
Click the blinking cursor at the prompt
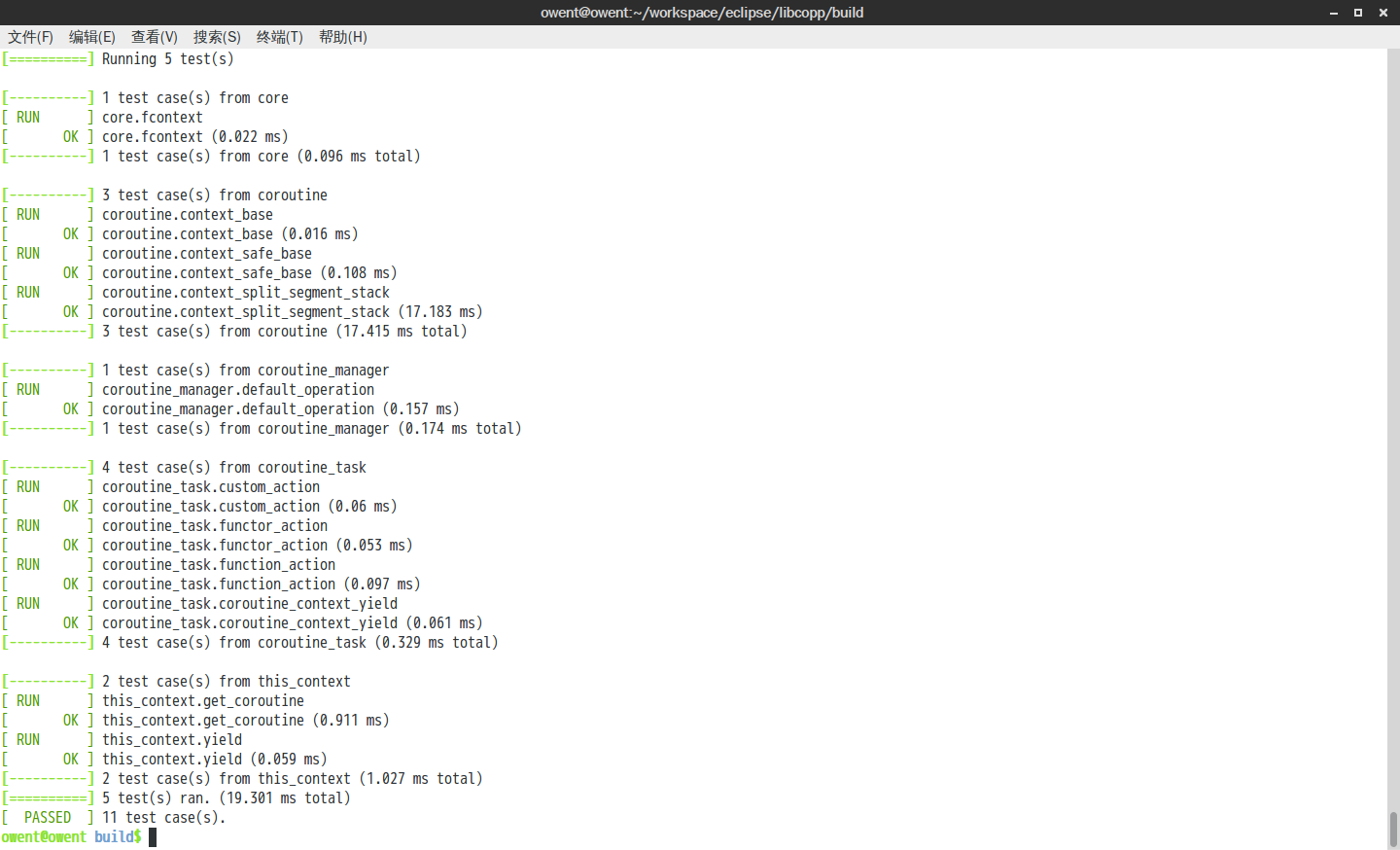tap(152, 836)
